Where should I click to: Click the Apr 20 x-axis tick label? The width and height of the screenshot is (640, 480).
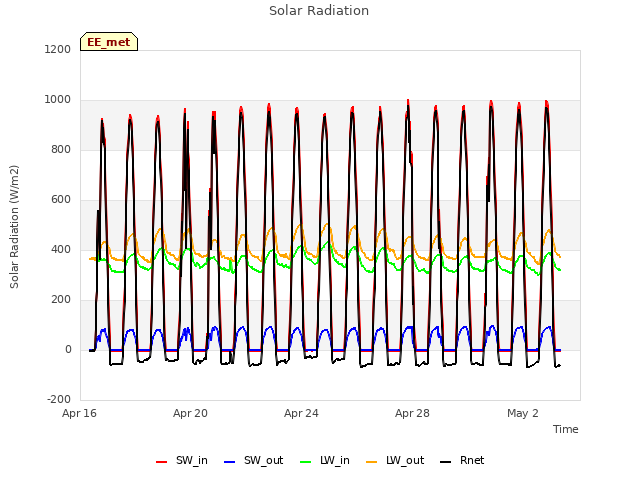tap(190, 413)
